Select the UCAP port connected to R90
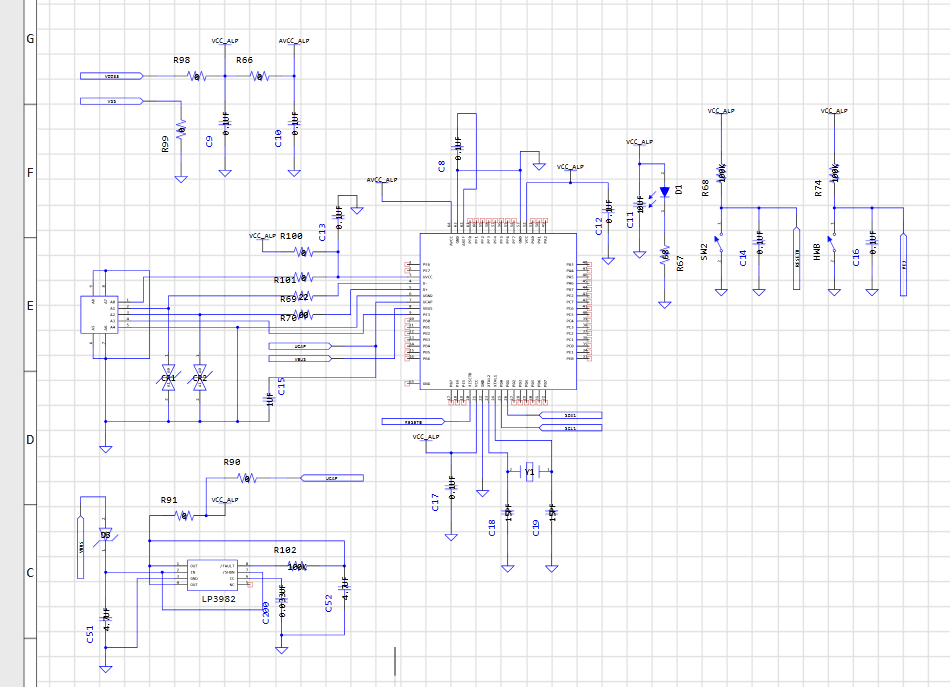The image size is (950, 687). coord(332,478)
